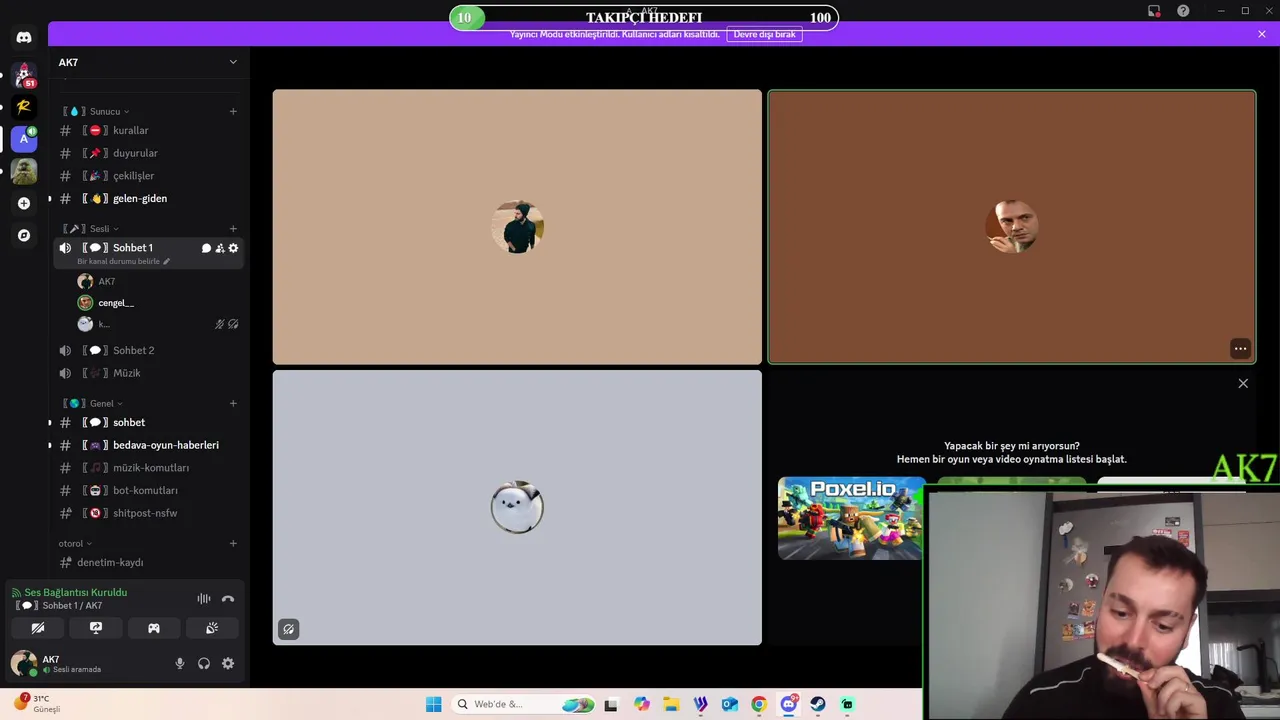Open bot-komutları channel
The width and height of the screenshot is (1280, 720).
(x=148, y=490)
